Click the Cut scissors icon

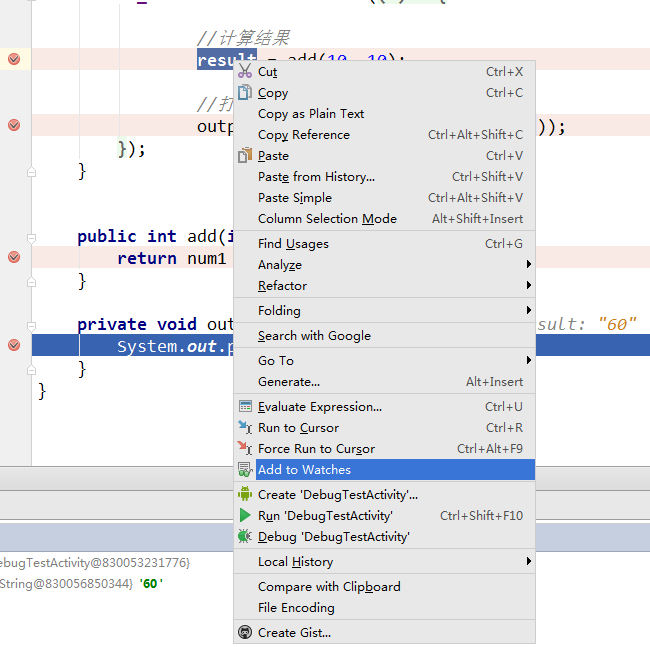pos(245,71)
